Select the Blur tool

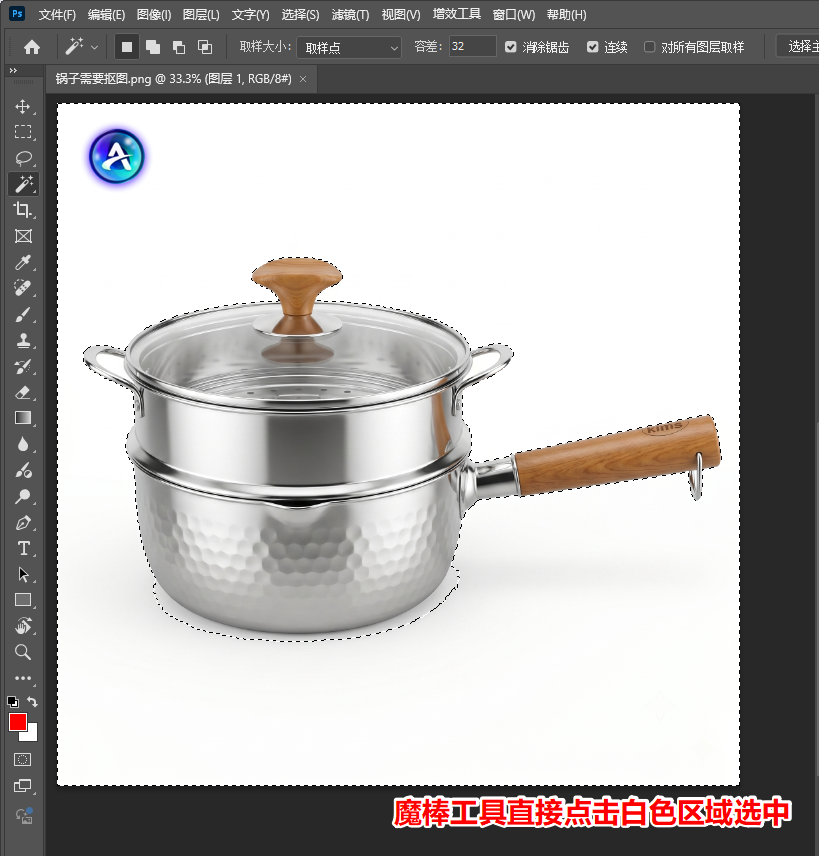[x=22, y=444]
